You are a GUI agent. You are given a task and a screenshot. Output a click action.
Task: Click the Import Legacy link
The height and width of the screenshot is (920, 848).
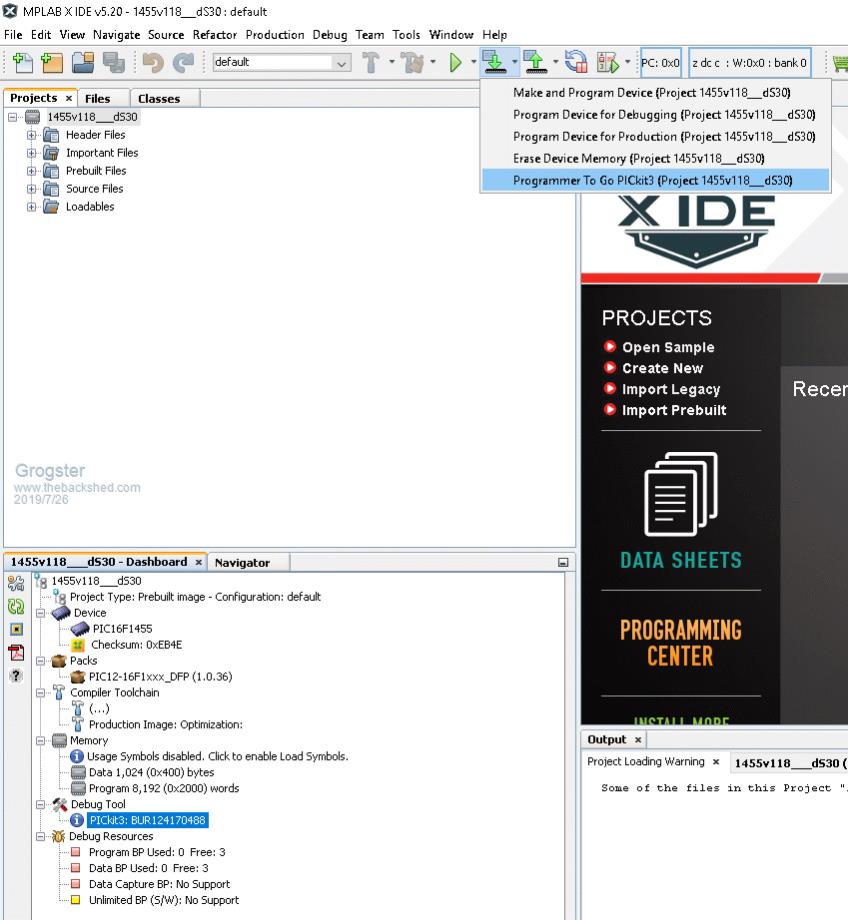[671, 390]
